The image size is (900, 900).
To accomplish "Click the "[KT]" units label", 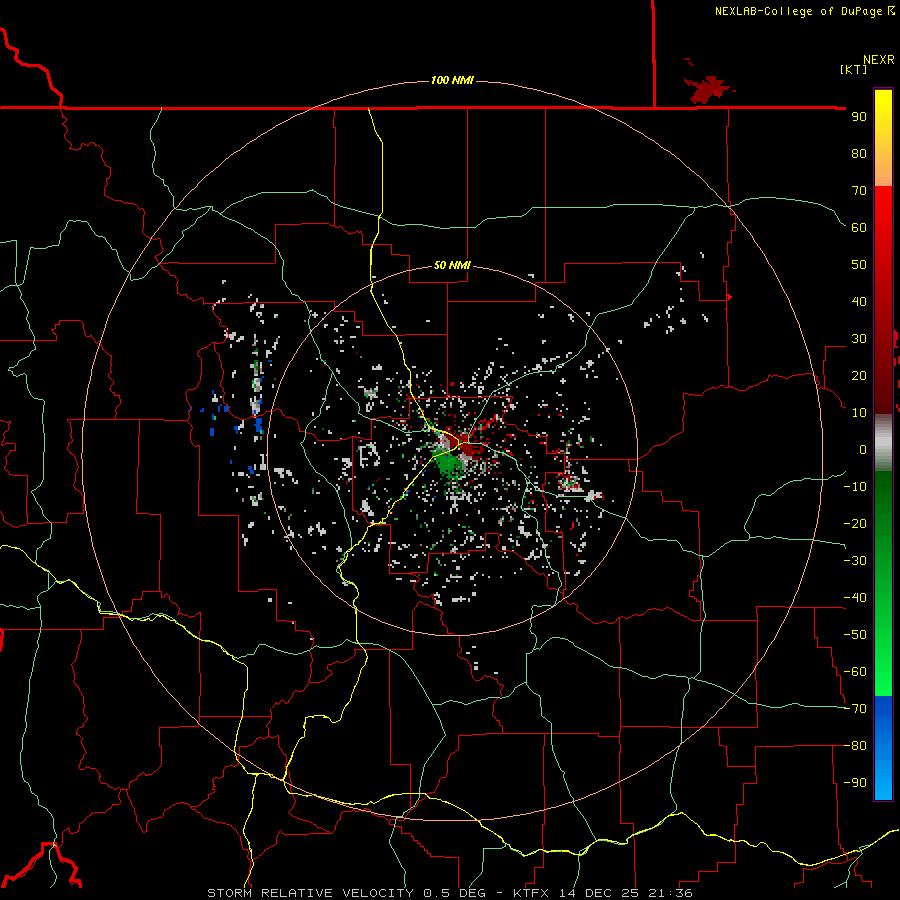I will (854, 69).
